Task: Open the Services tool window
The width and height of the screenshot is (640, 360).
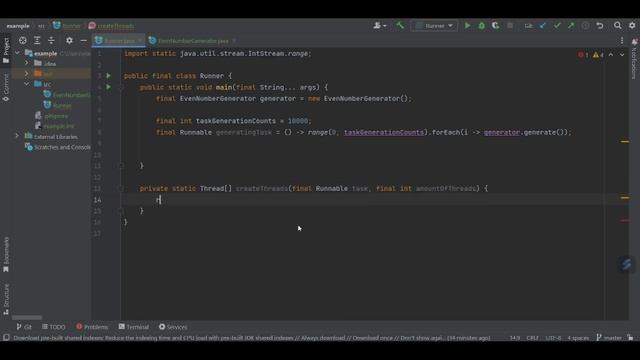Action: pyautogui.click(x=173, y=327)
